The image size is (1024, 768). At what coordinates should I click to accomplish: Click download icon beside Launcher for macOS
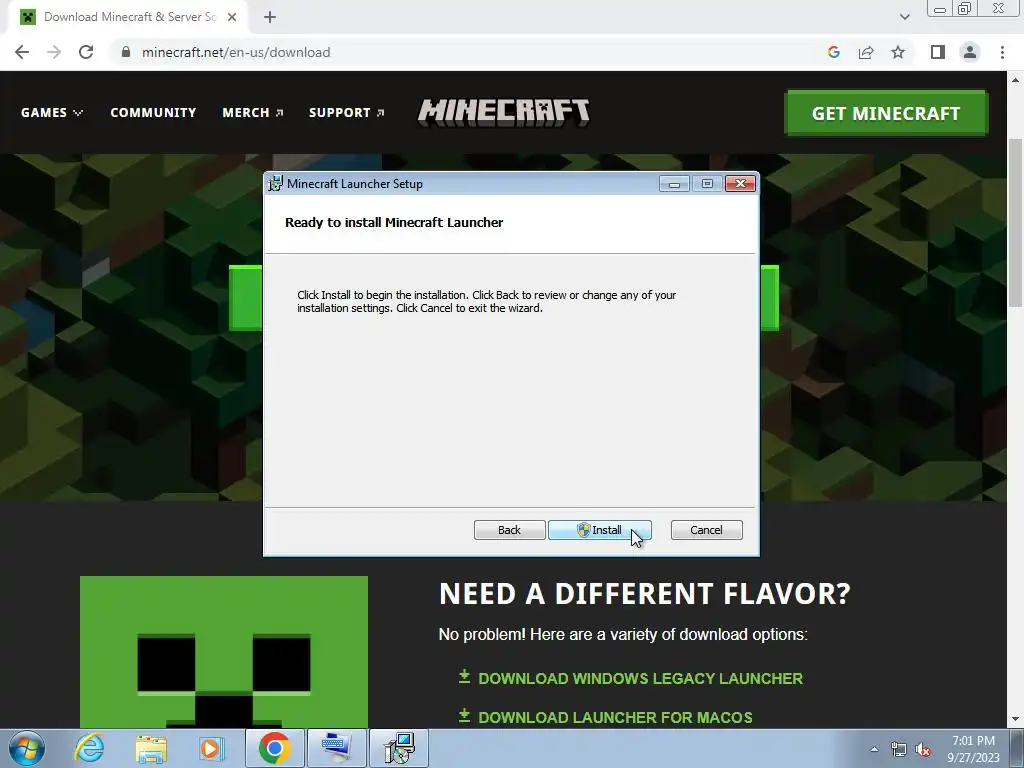(464, 716)
